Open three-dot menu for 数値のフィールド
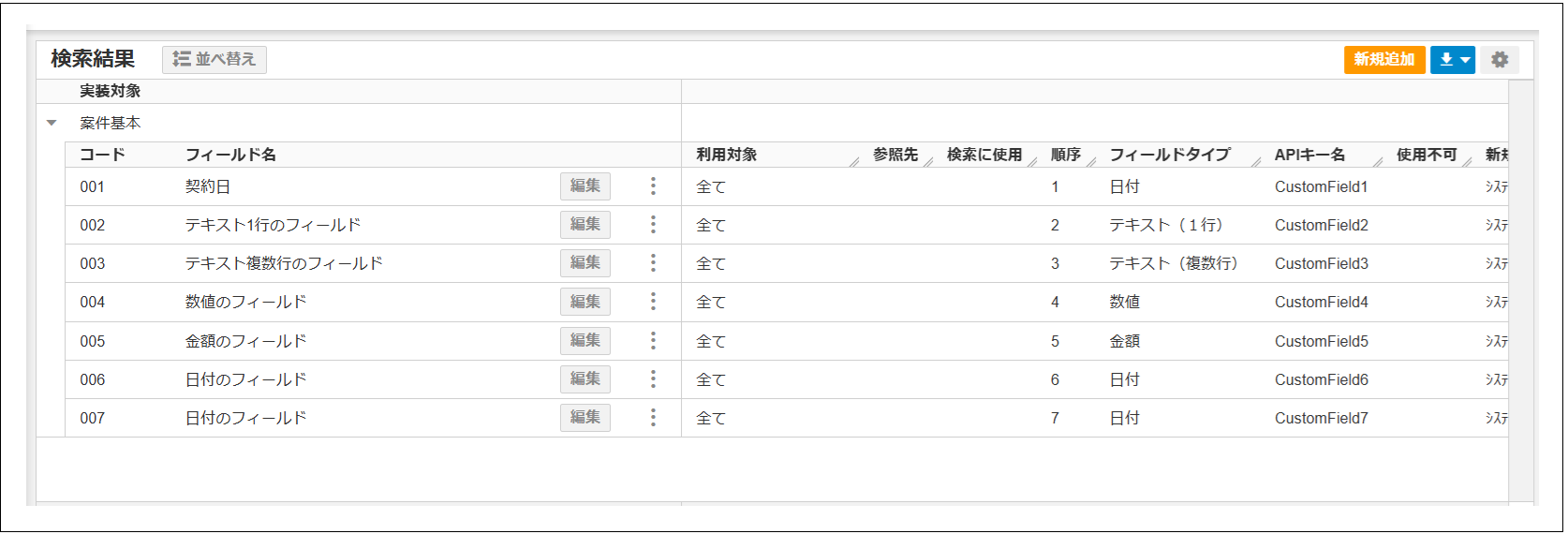Image resolution: width=1568 pixels, height=534 pixels. click(x=653, y=302)
